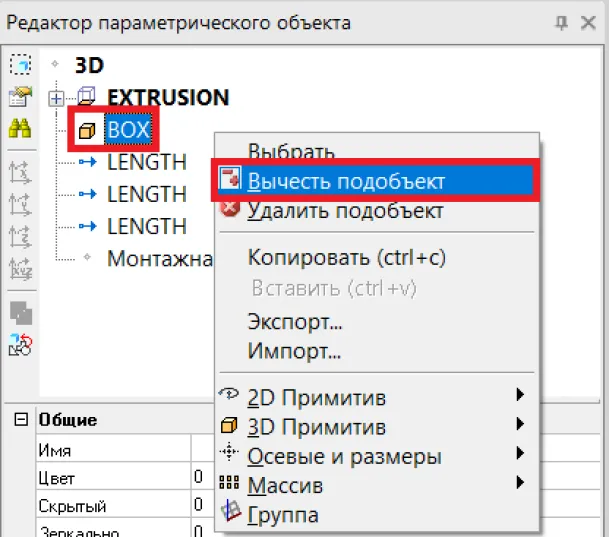Click Импорт... in context menu
The height and width of the screenshot is (537, 609).
(294, 351)
